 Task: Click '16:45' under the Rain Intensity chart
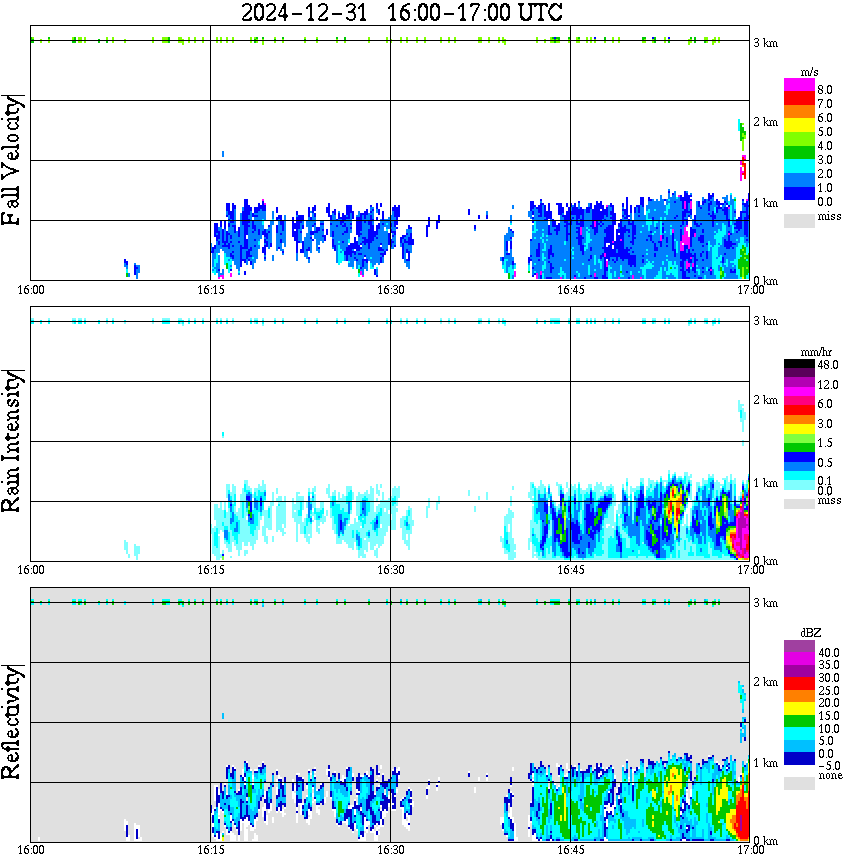571,570
